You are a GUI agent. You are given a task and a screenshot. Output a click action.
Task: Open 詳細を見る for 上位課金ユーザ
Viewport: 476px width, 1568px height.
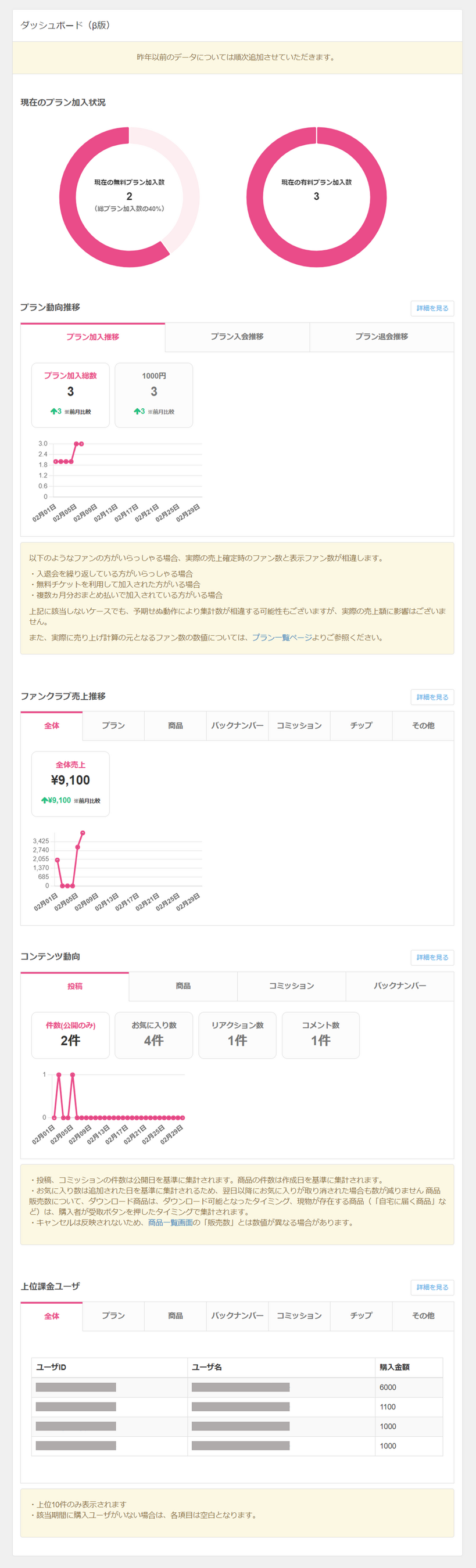[432, 1288]
